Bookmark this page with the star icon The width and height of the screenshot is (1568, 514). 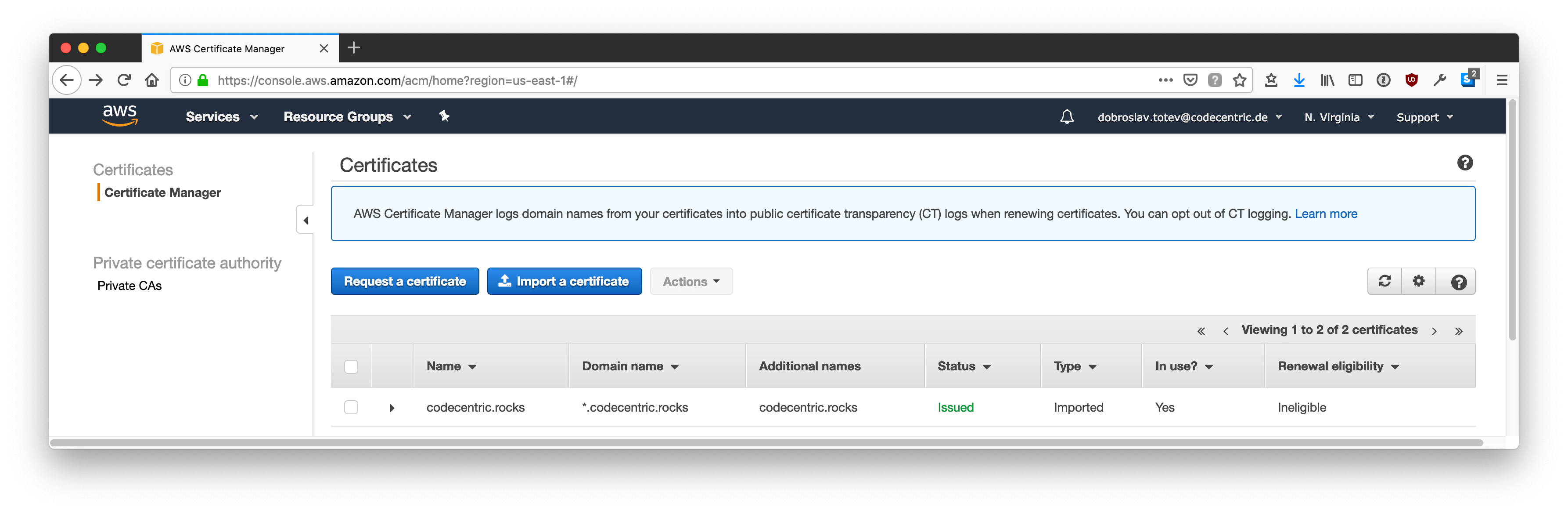[1239, 80]
